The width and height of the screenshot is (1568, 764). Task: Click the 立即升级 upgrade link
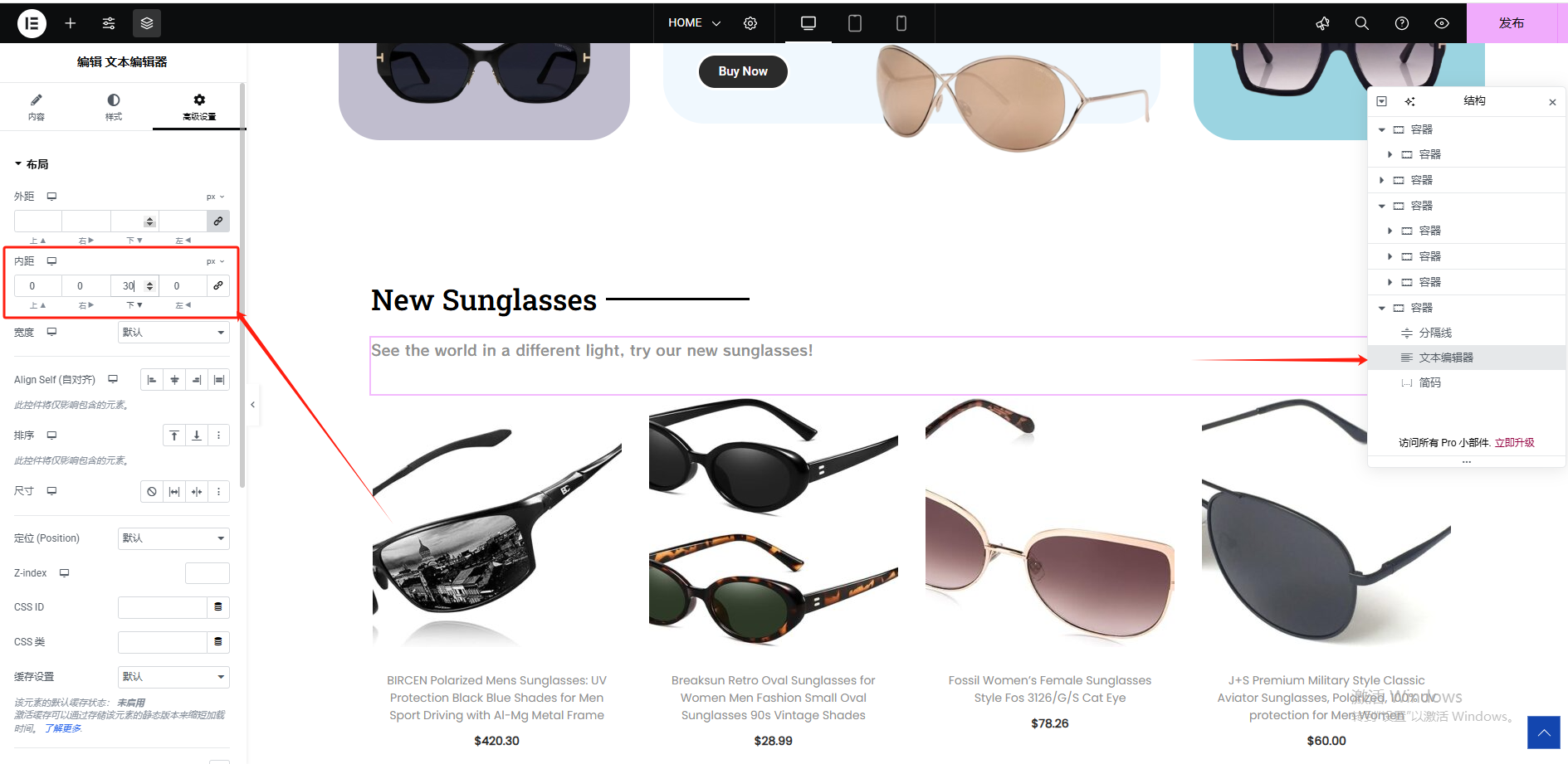pyautogui.click(x=1515, y=443)
